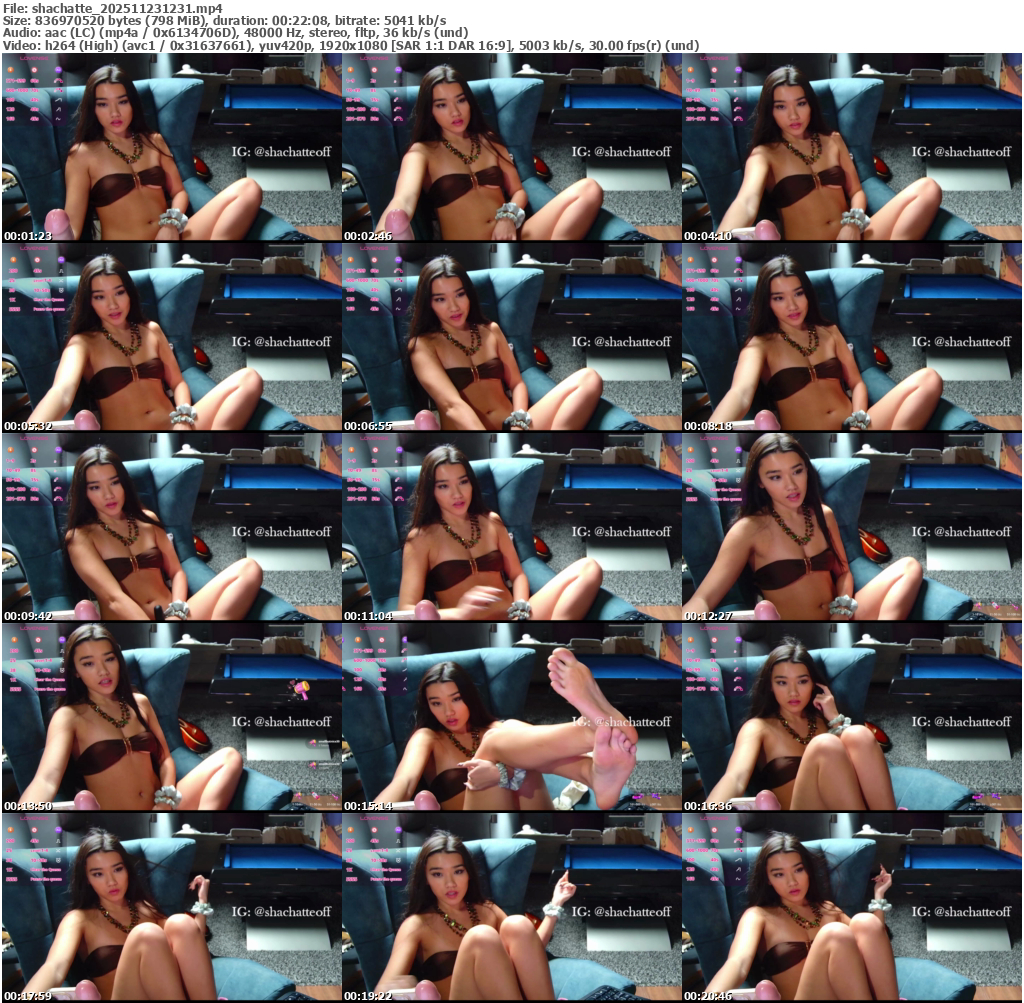
Task: Select the frame at 00:16:36
Action: pyautogui.click(x=852, y=717)
